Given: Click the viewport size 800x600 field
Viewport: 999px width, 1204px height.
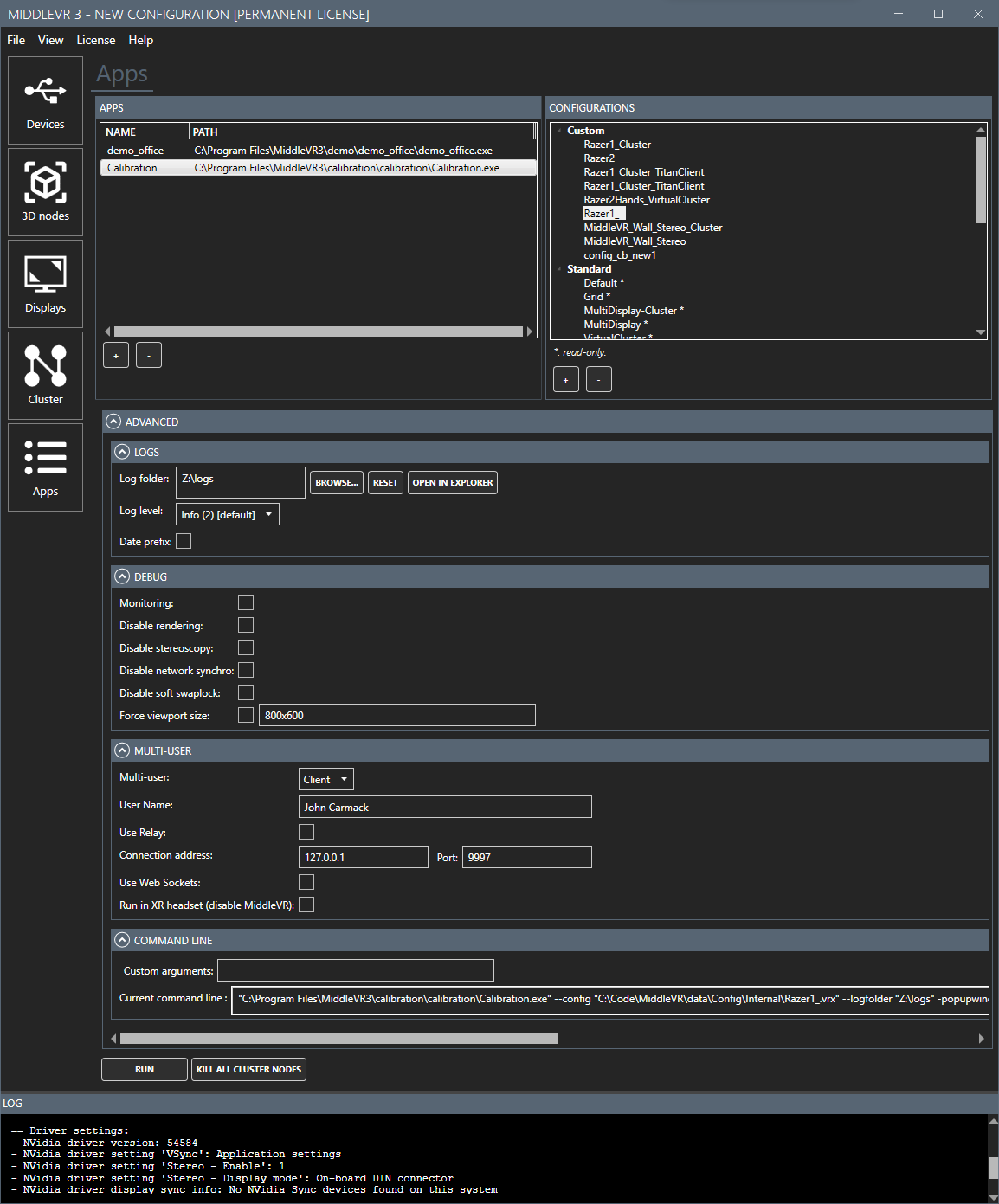Looking at the screenshot, I should click(397, 715).
